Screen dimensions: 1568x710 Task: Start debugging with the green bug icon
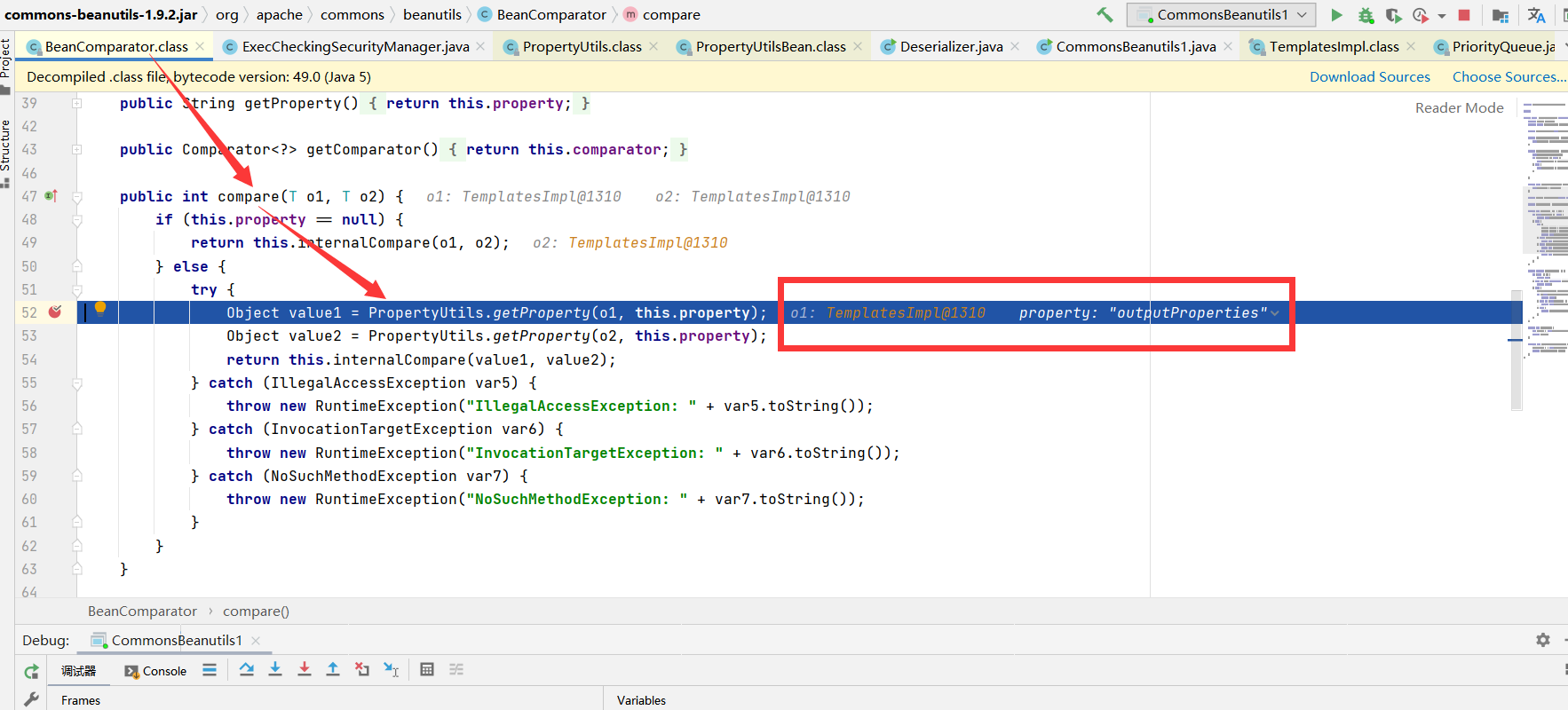tap(1366, 15)
